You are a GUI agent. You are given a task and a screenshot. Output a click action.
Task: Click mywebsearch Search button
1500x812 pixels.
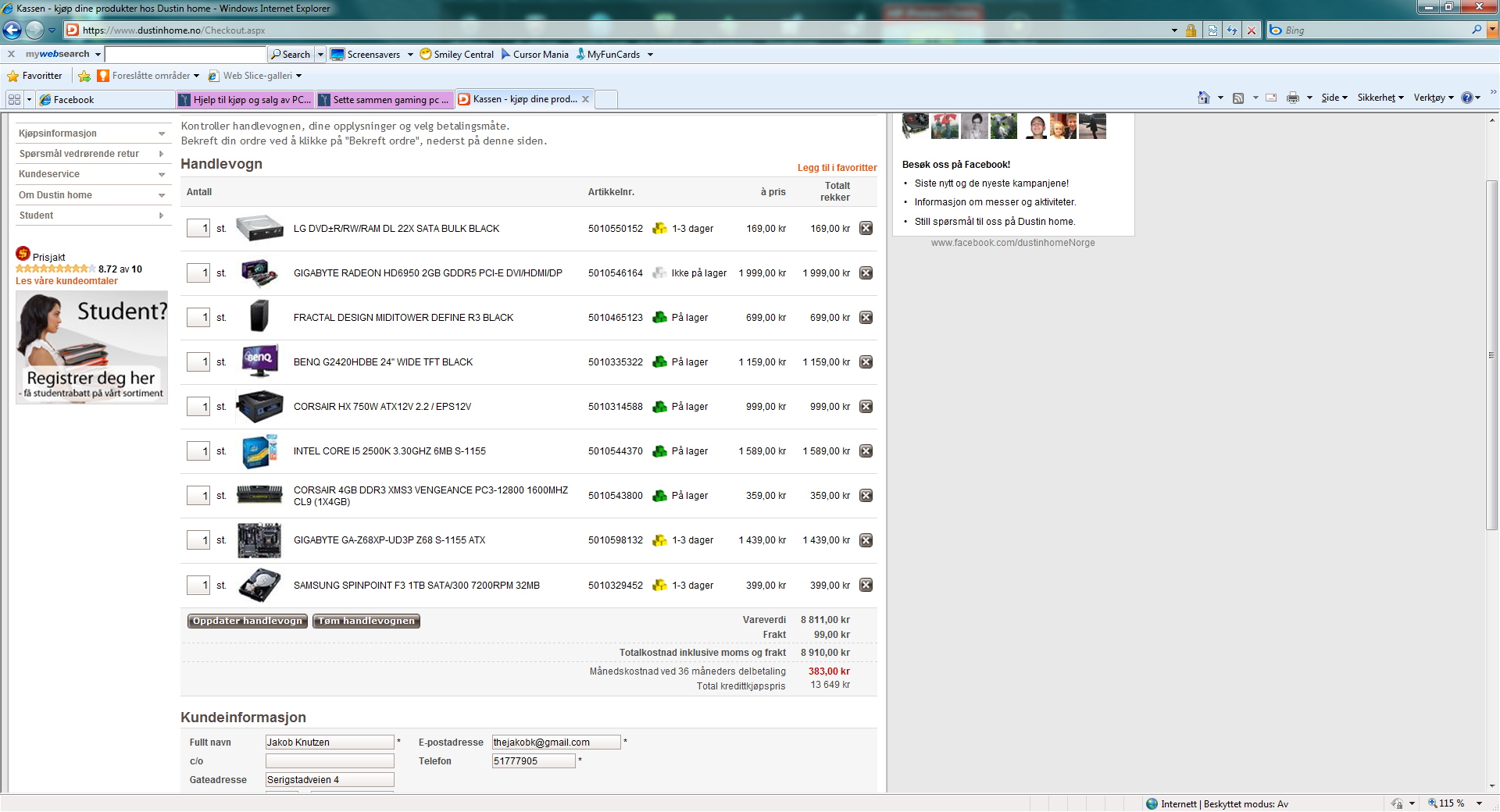click(291, 55)
